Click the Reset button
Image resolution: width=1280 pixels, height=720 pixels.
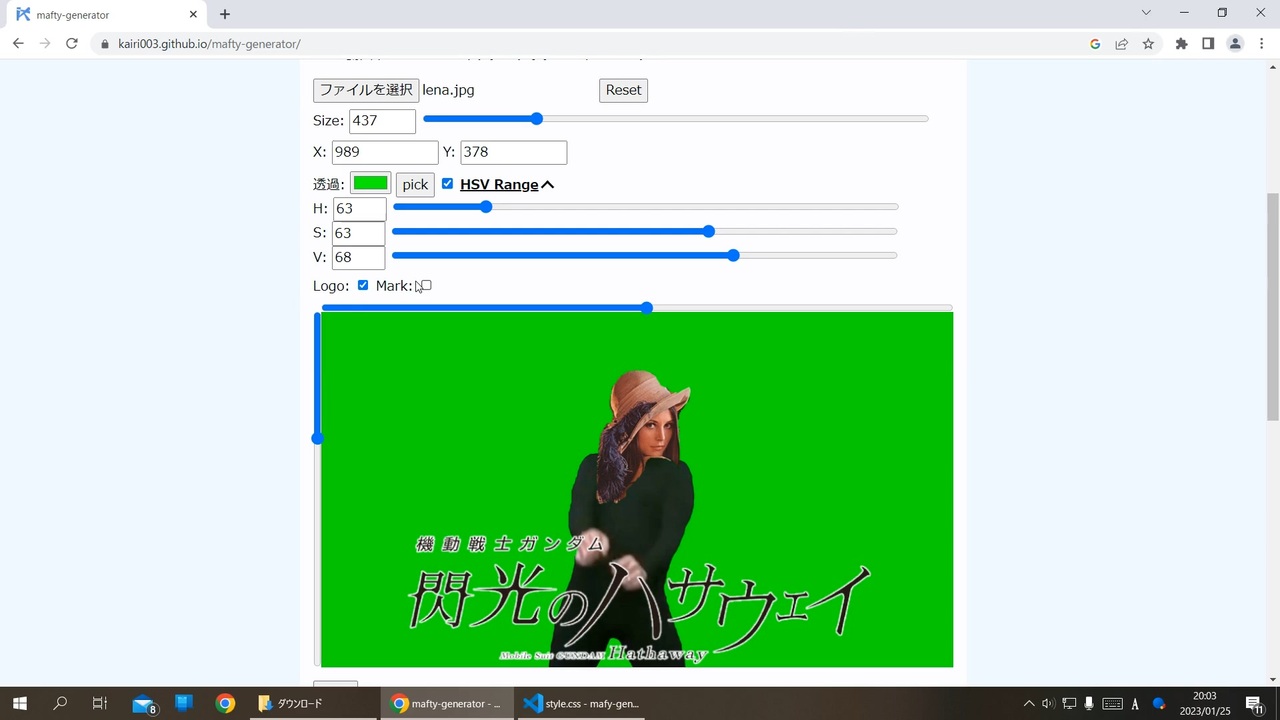623,90
